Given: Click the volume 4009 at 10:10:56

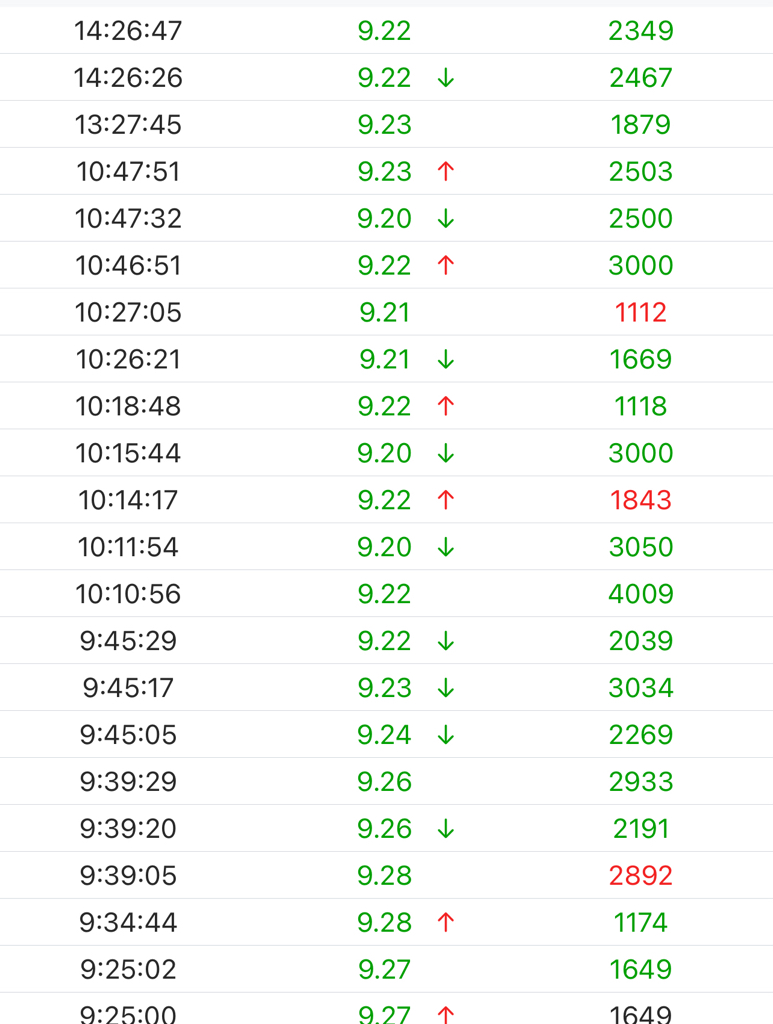Looking at the screenshot, I should 640,594.
